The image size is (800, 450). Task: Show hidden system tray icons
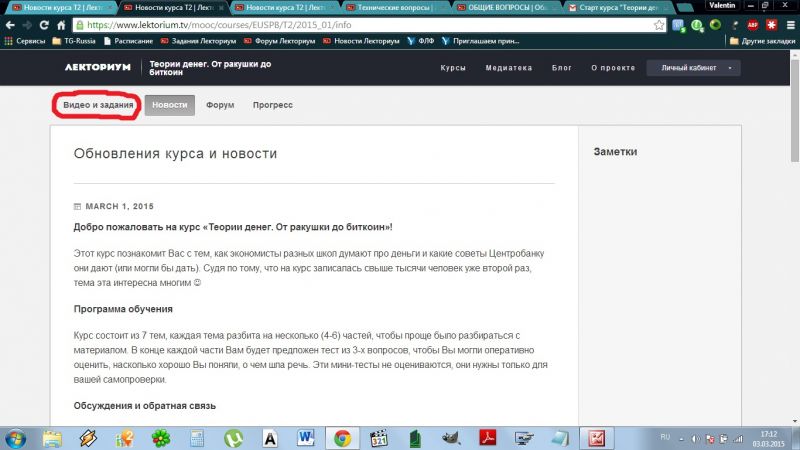click(682, 437)
